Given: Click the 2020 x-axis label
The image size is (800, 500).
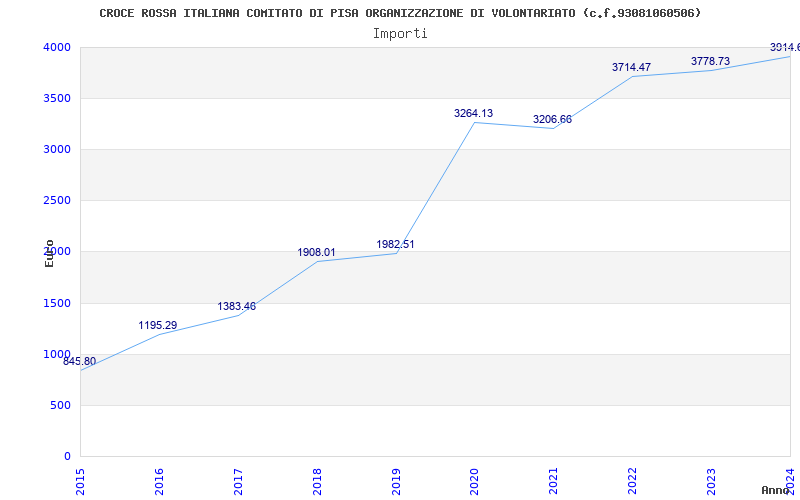Looking at the screenshot, I should pos(475,482).
